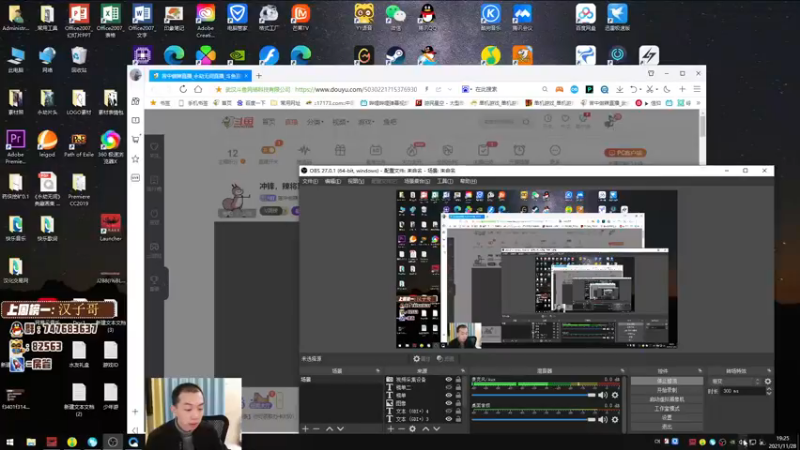Open downloads icon in browser toolbar

[619, 89]
